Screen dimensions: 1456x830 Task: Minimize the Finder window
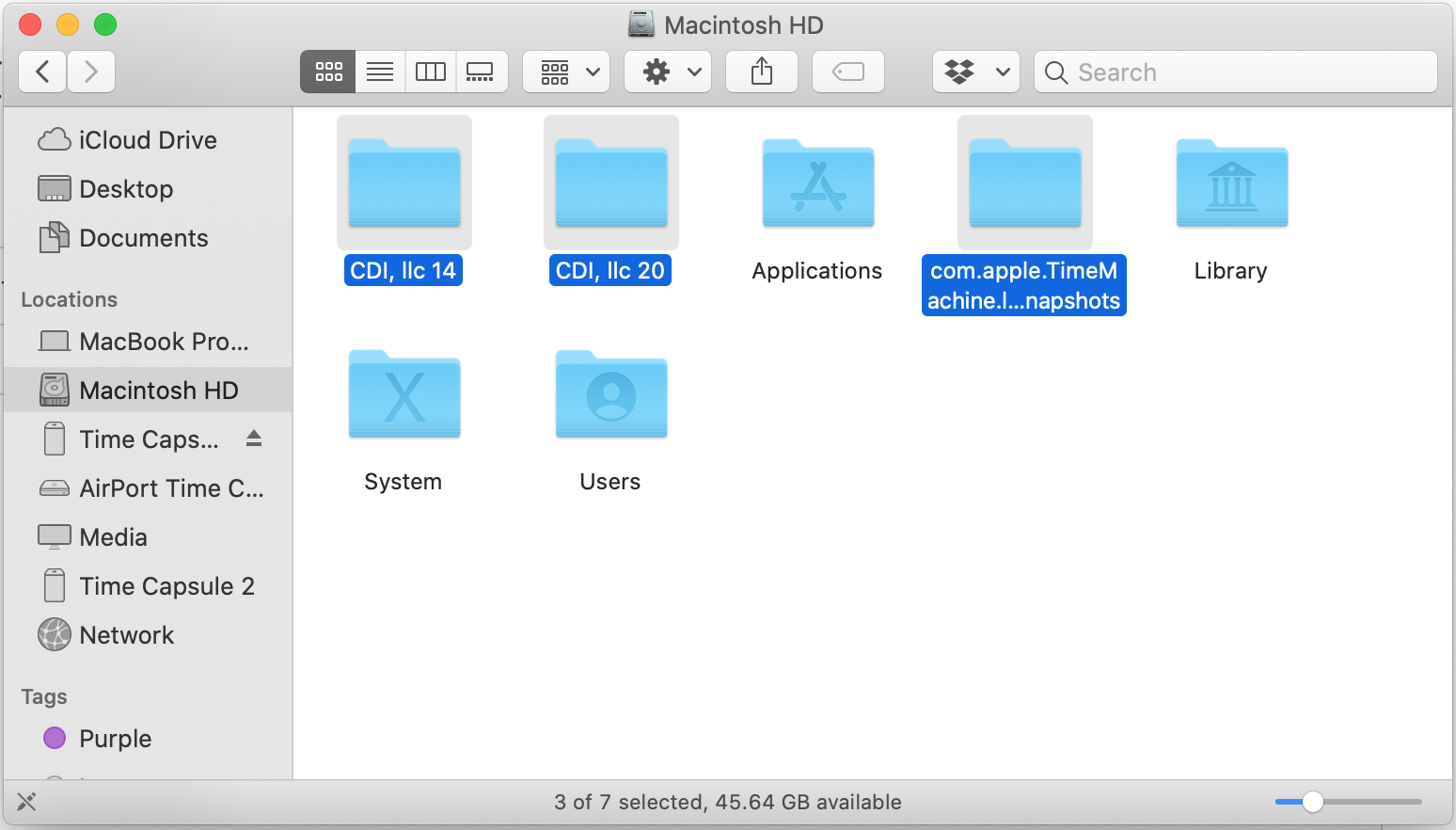tap(68, 24)
